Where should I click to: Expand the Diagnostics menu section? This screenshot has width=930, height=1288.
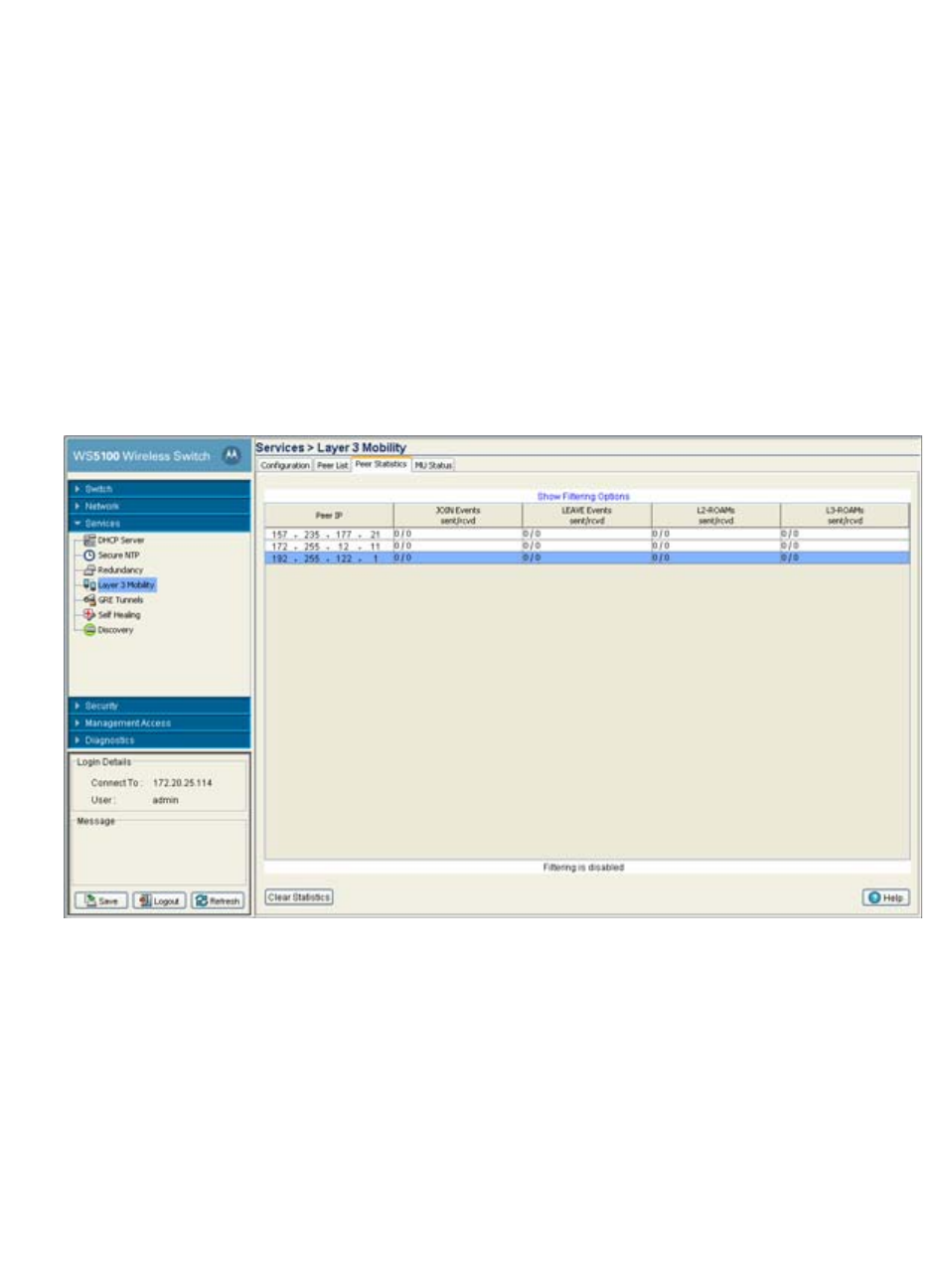coord(159,740)
